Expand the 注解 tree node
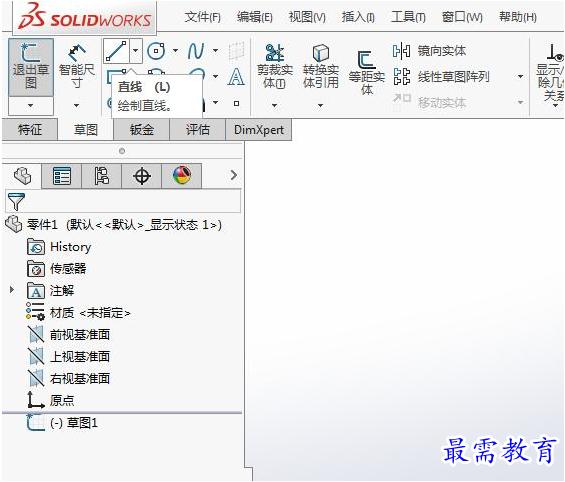 click(12, 289)
